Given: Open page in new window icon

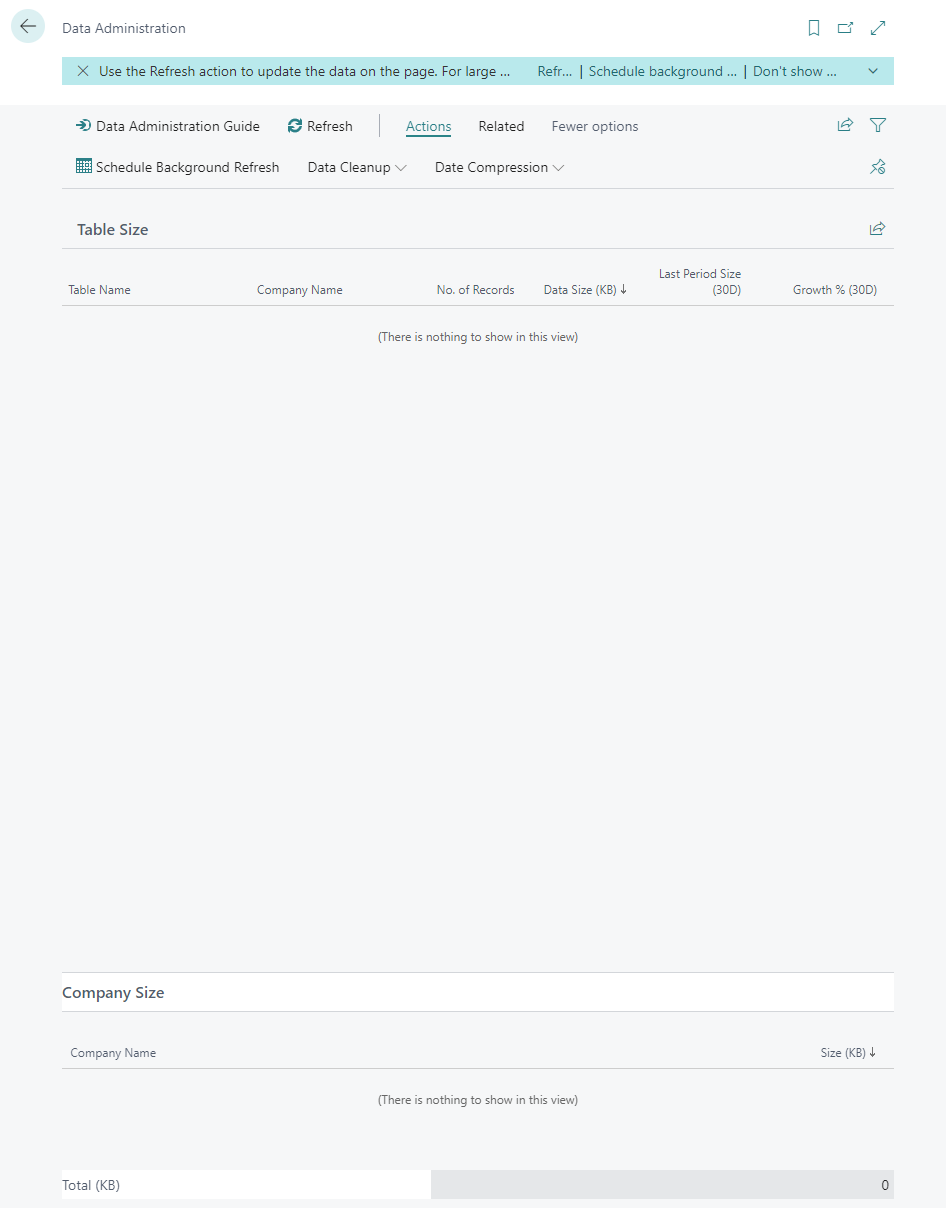Looking at the screenshot, I should pyautogui.click(x=846, y=28).
